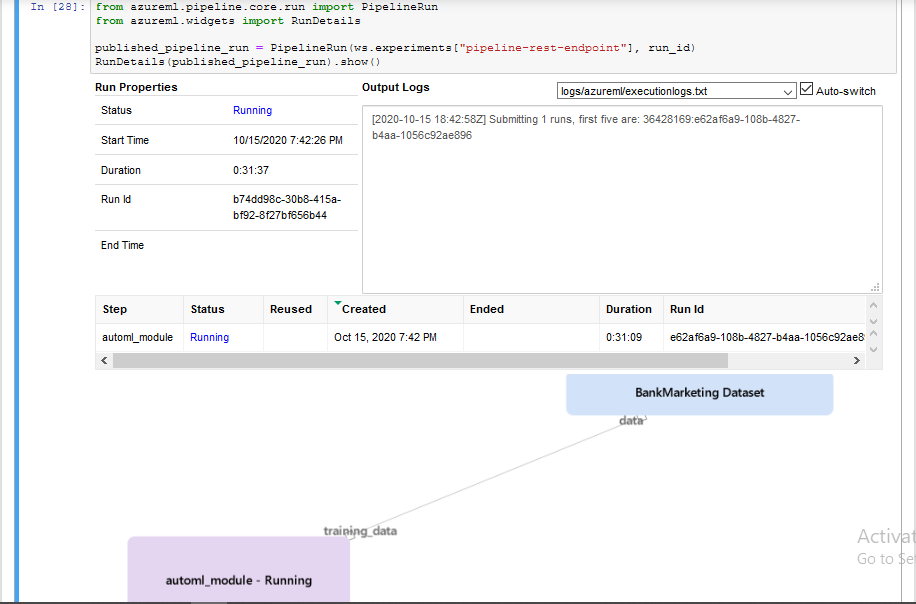Click the table vertical scrollbar bottom down arrow
Image resolution: width=916 pixels, height=604 pixels.
873,349
